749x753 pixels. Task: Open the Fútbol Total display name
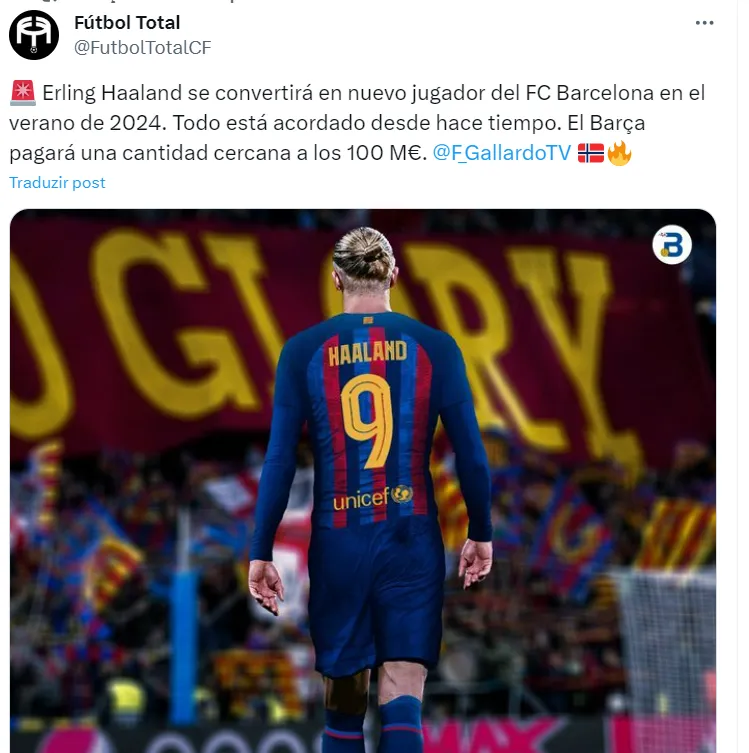[127, 23]
